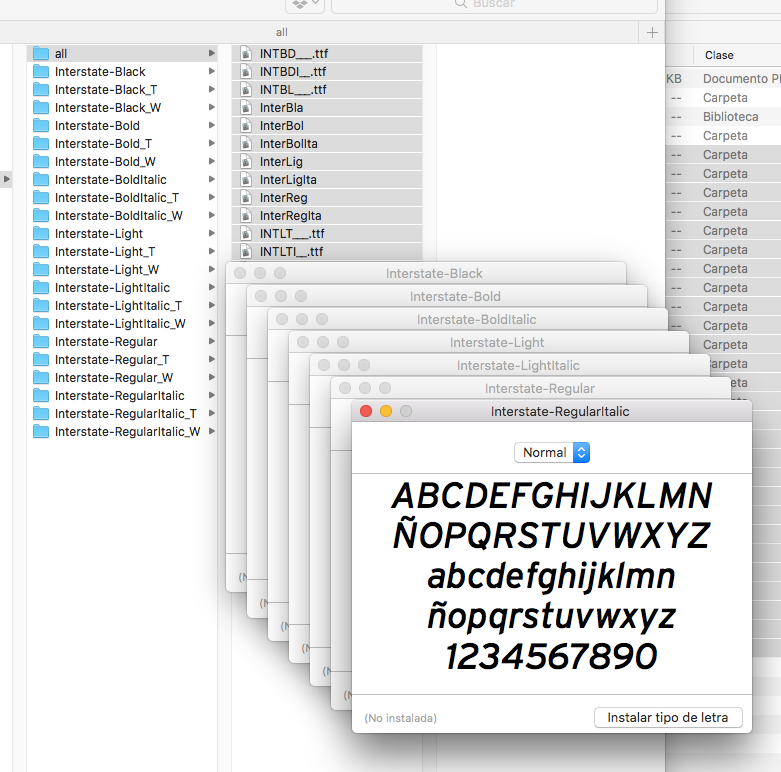The width and height of the screenshot is (781, 772).
Task: Click the InterBolIta file icon
Action: tap(246, 143)
